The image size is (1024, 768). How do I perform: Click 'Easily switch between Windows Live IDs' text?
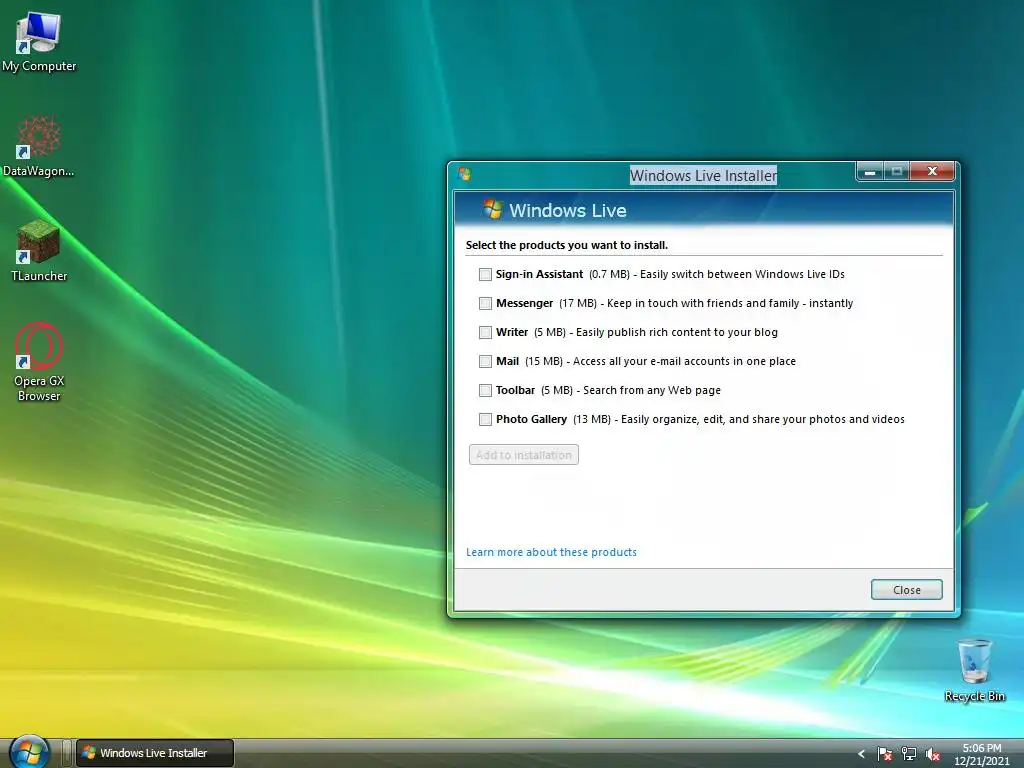(x=743, y=274)
